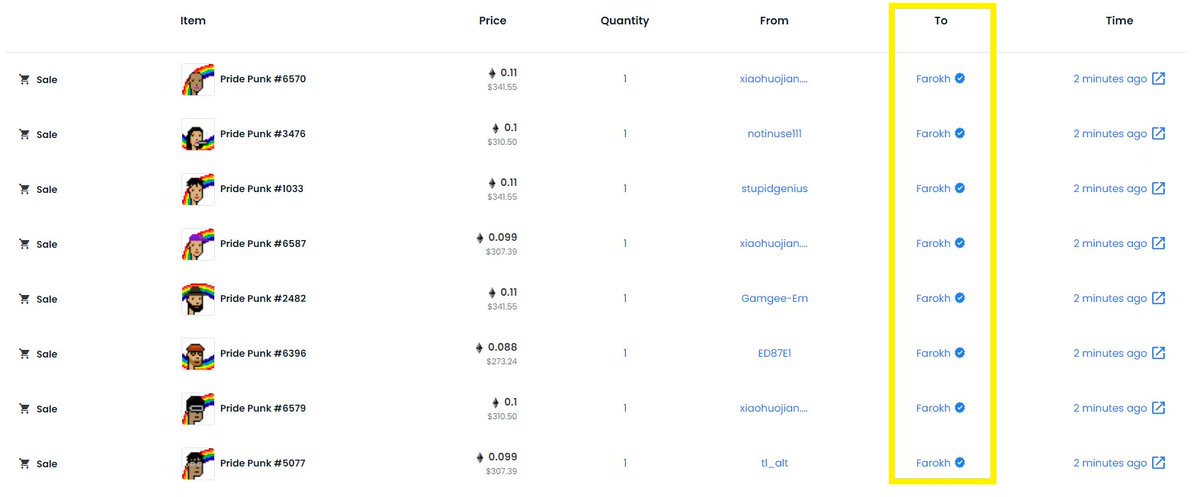Open external link icon for Pride Punk #6570
This screenshot has width=1200, height=497.
pyautogui.click(x=1159, y=79)
